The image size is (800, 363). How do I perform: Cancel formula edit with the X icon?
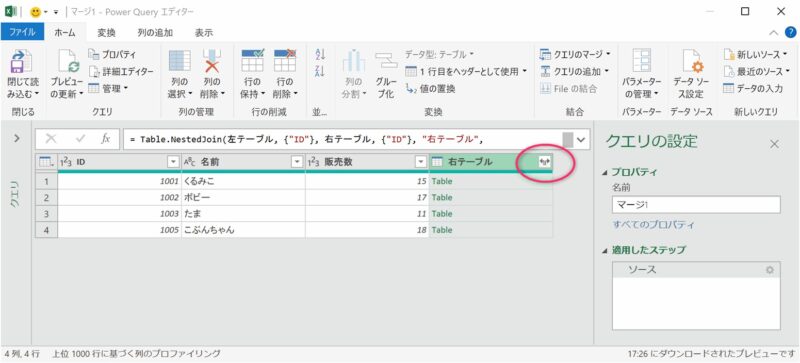pos(51,139)
